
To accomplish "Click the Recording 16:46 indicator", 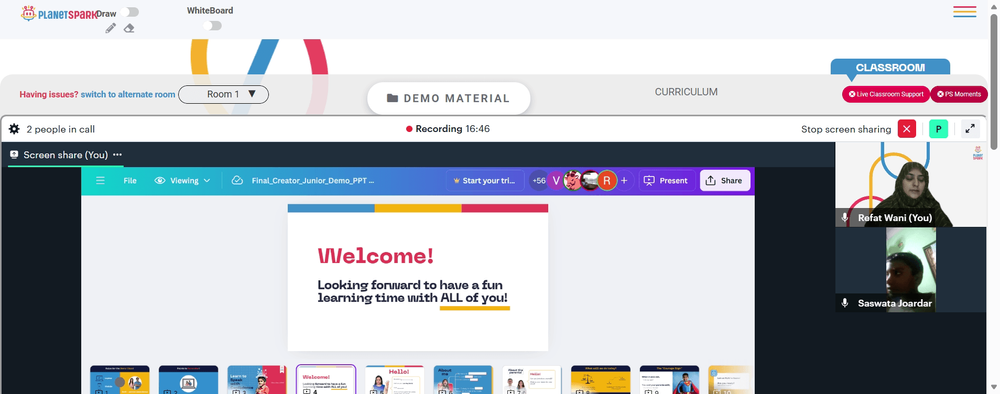I will click(x=448, y=129).
